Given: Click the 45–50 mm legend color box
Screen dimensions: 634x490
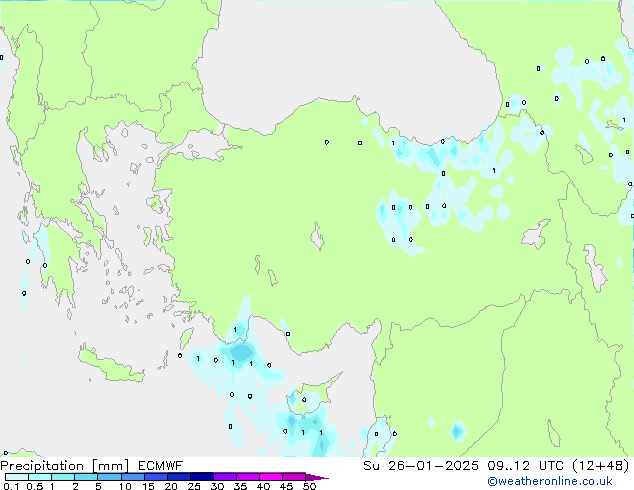Looking at the screenshot, I should [294, 477].
